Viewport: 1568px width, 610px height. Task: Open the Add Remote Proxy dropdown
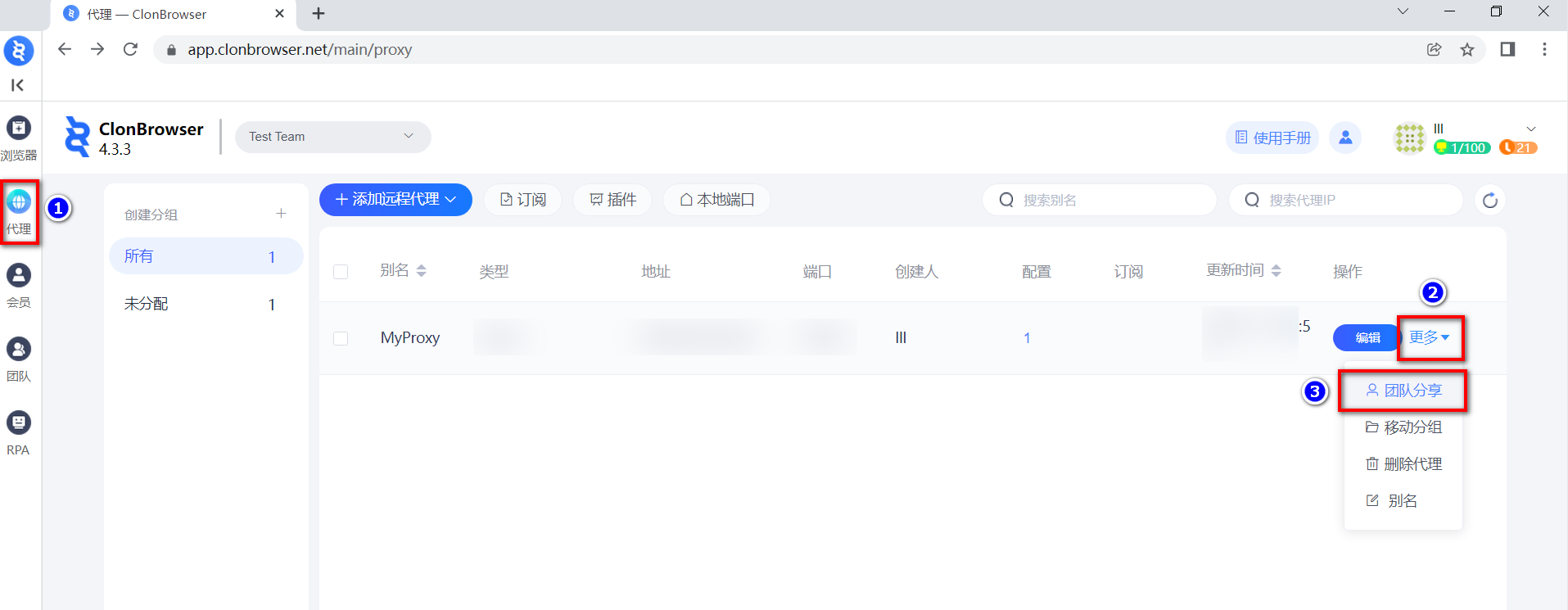pyautogui.click(x=395, y=200)
